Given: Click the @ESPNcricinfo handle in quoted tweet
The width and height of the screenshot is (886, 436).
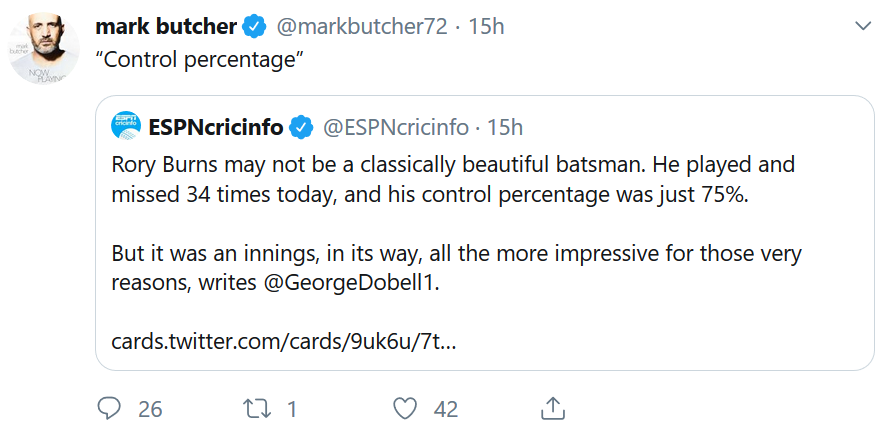Looking at the screenshot, I should (394, 127).
